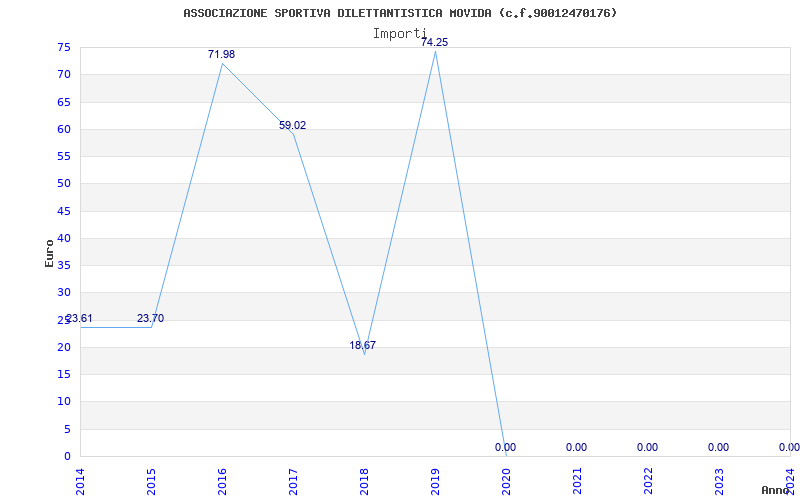Click the 55 y-axis tick label
800x500 pixels.
click(64, 156)
